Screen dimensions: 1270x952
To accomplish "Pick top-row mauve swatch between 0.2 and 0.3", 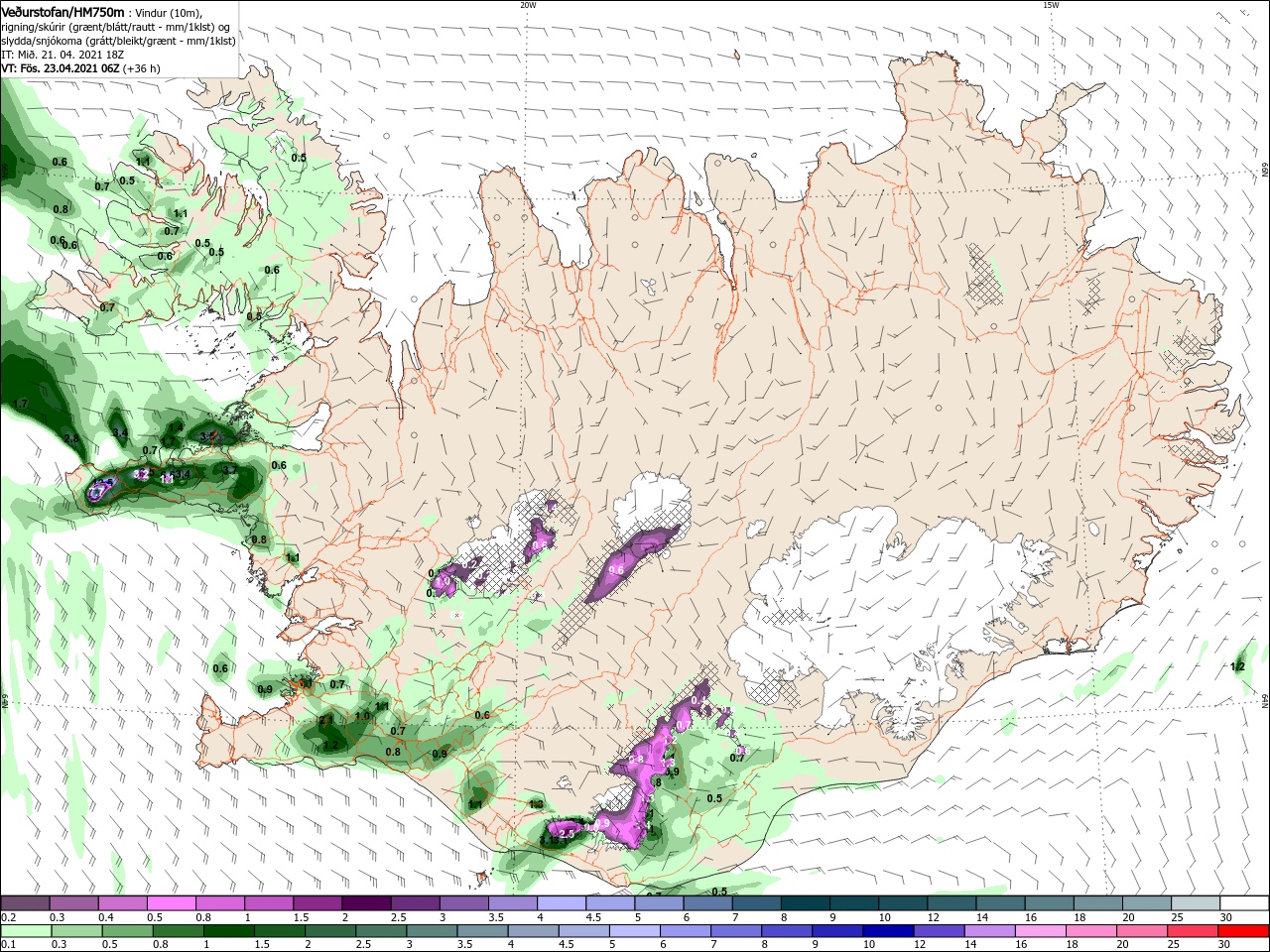I will [x=25, y=903].
